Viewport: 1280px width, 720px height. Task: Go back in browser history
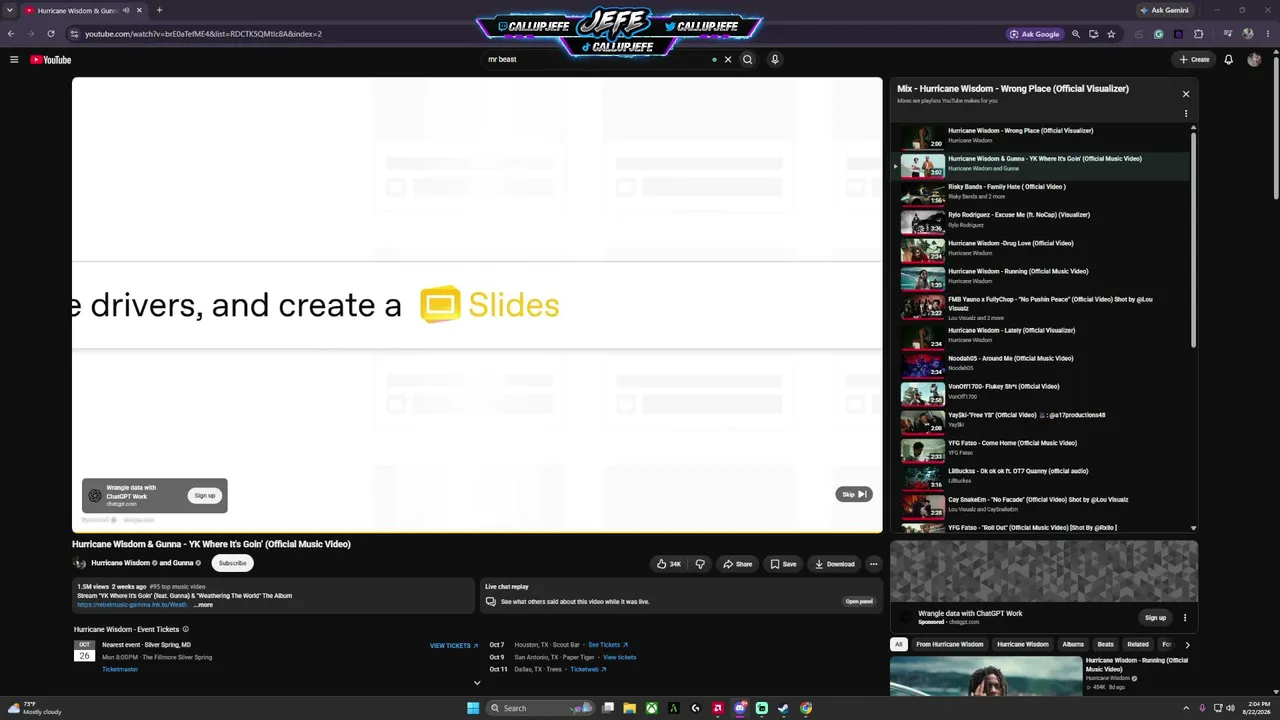coord(11,34)
